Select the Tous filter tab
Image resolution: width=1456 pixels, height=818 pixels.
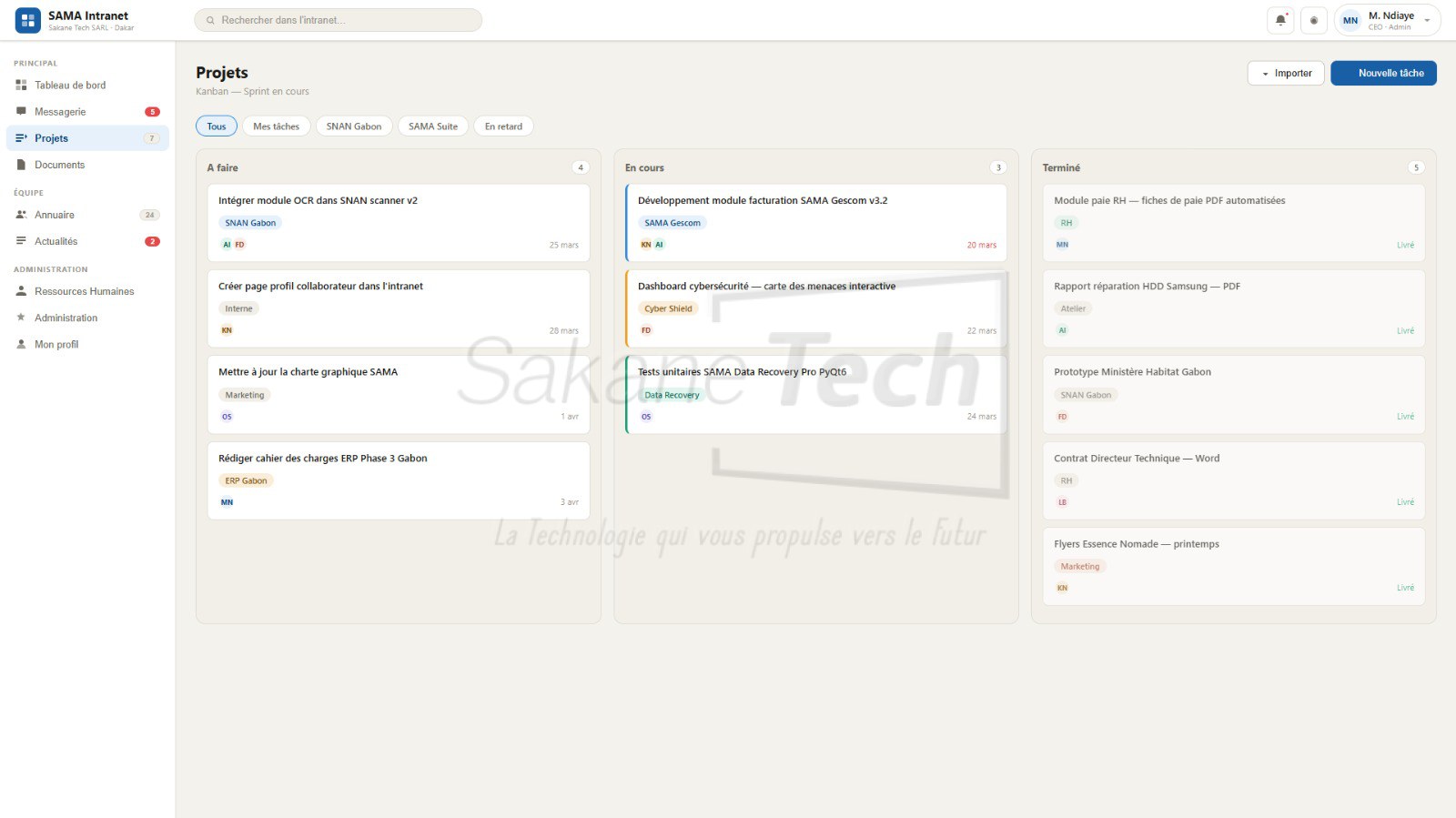coord(217,126)
